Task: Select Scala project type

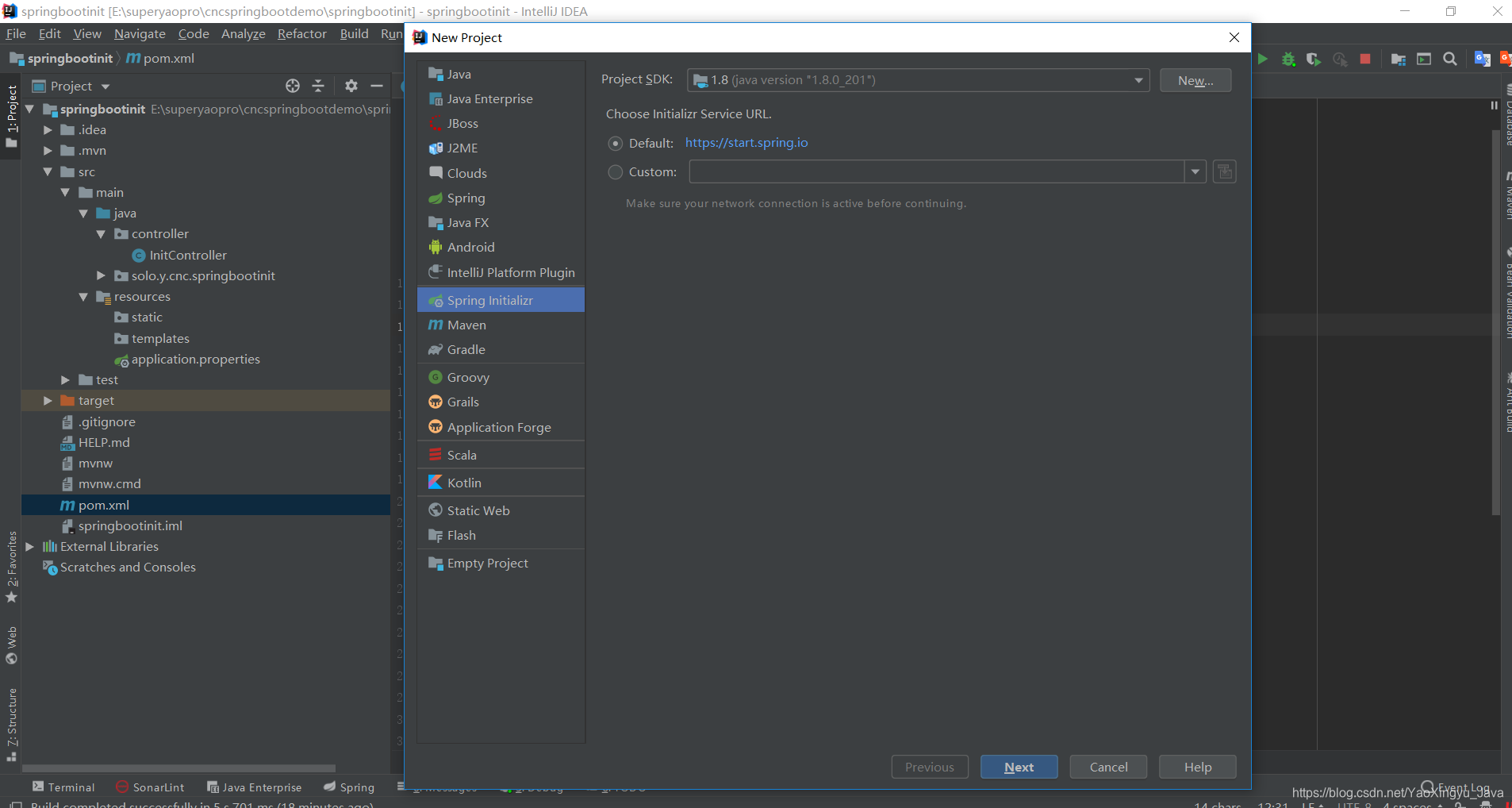Action: tap(501, 455)
